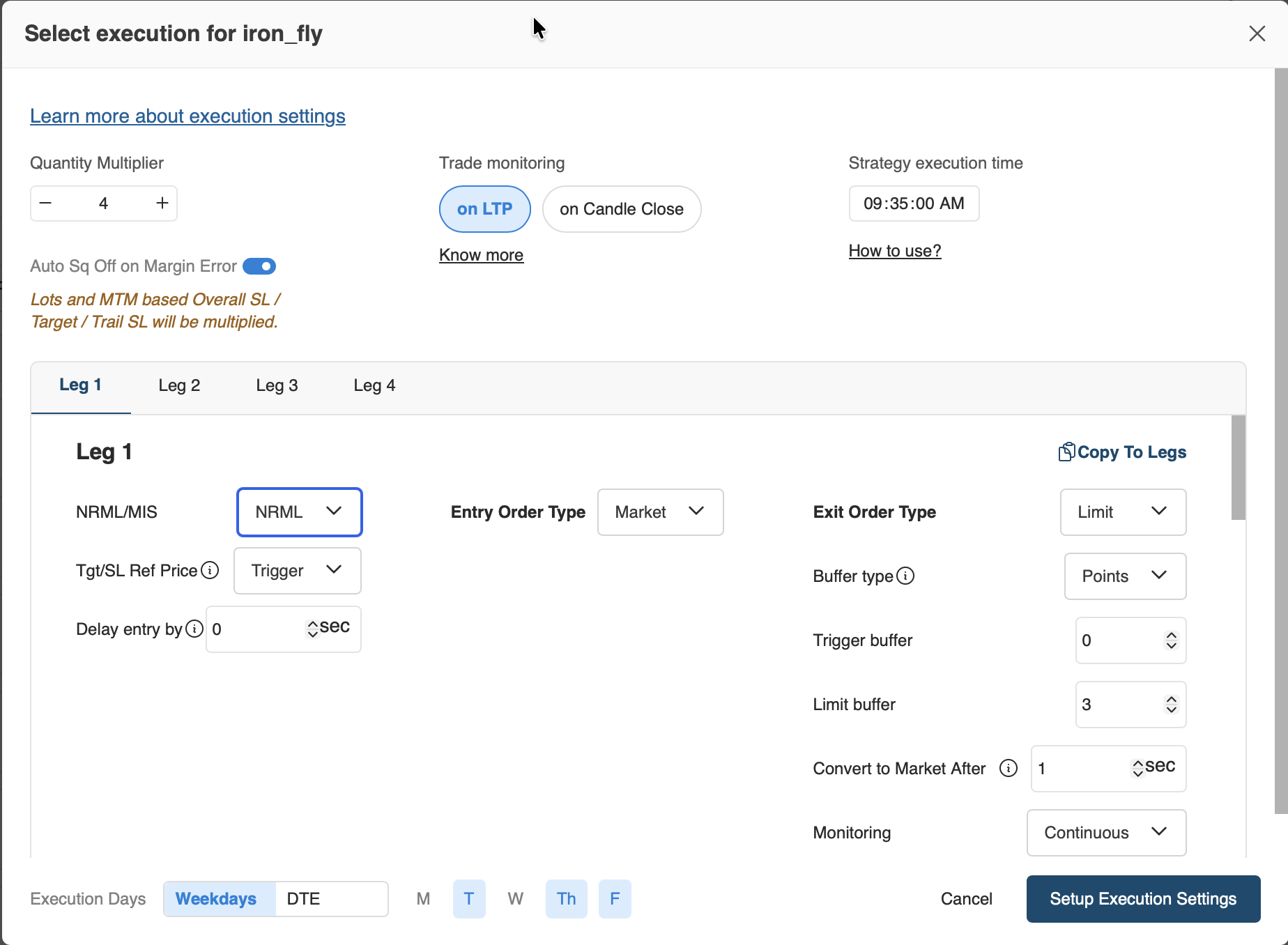Toggle Monday execution day

(423, 898)
